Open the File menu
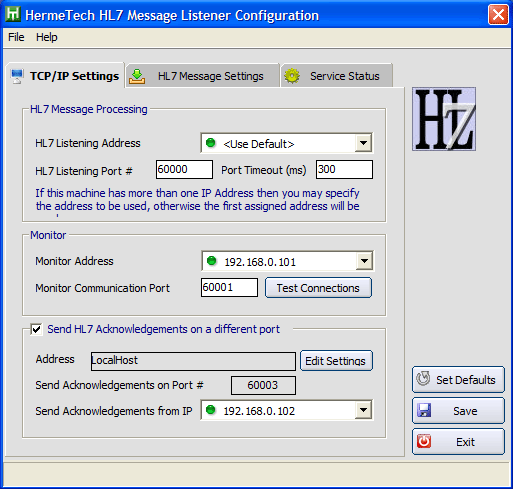This screenshot has width=513, height=489. pyautogui.click(x=16, y=37)
